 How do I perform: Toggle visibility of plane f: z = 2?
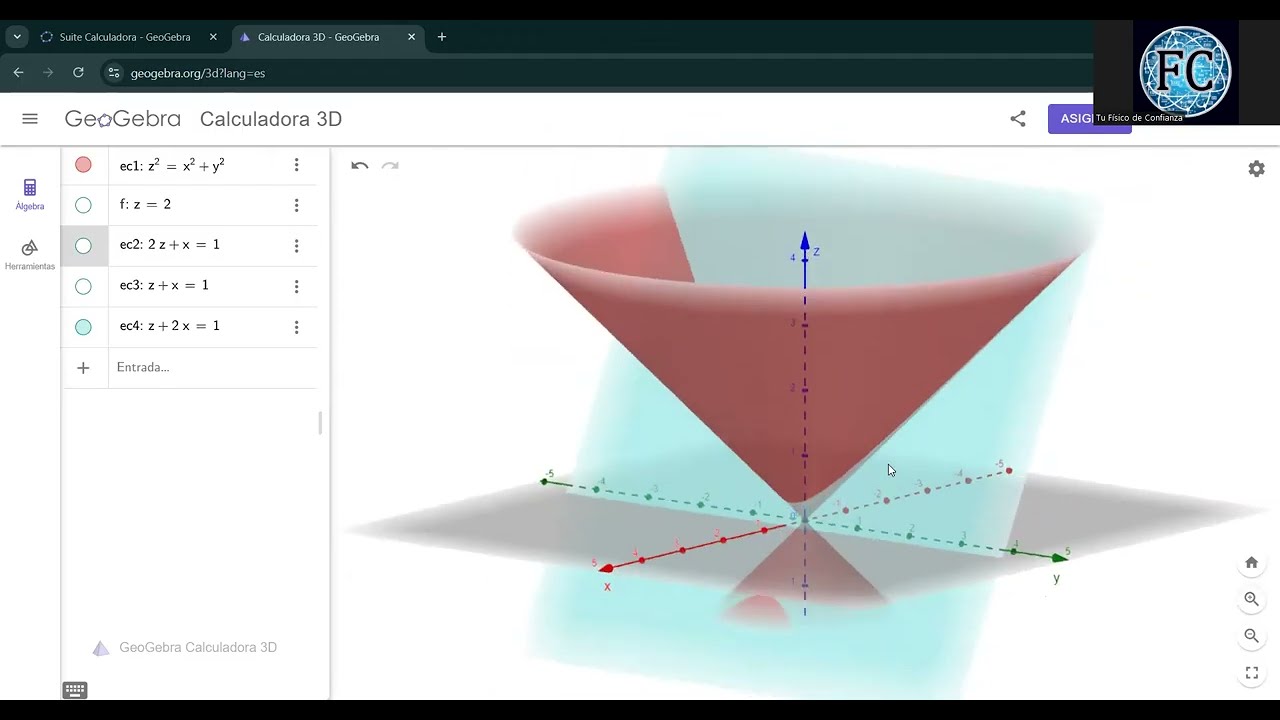[83, 205]
